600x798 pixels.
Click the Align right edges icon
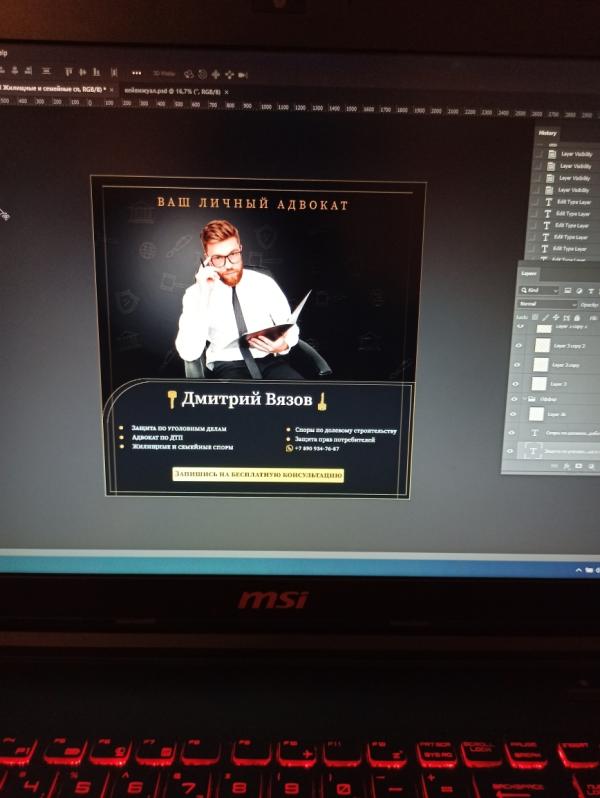coord(28,71)
